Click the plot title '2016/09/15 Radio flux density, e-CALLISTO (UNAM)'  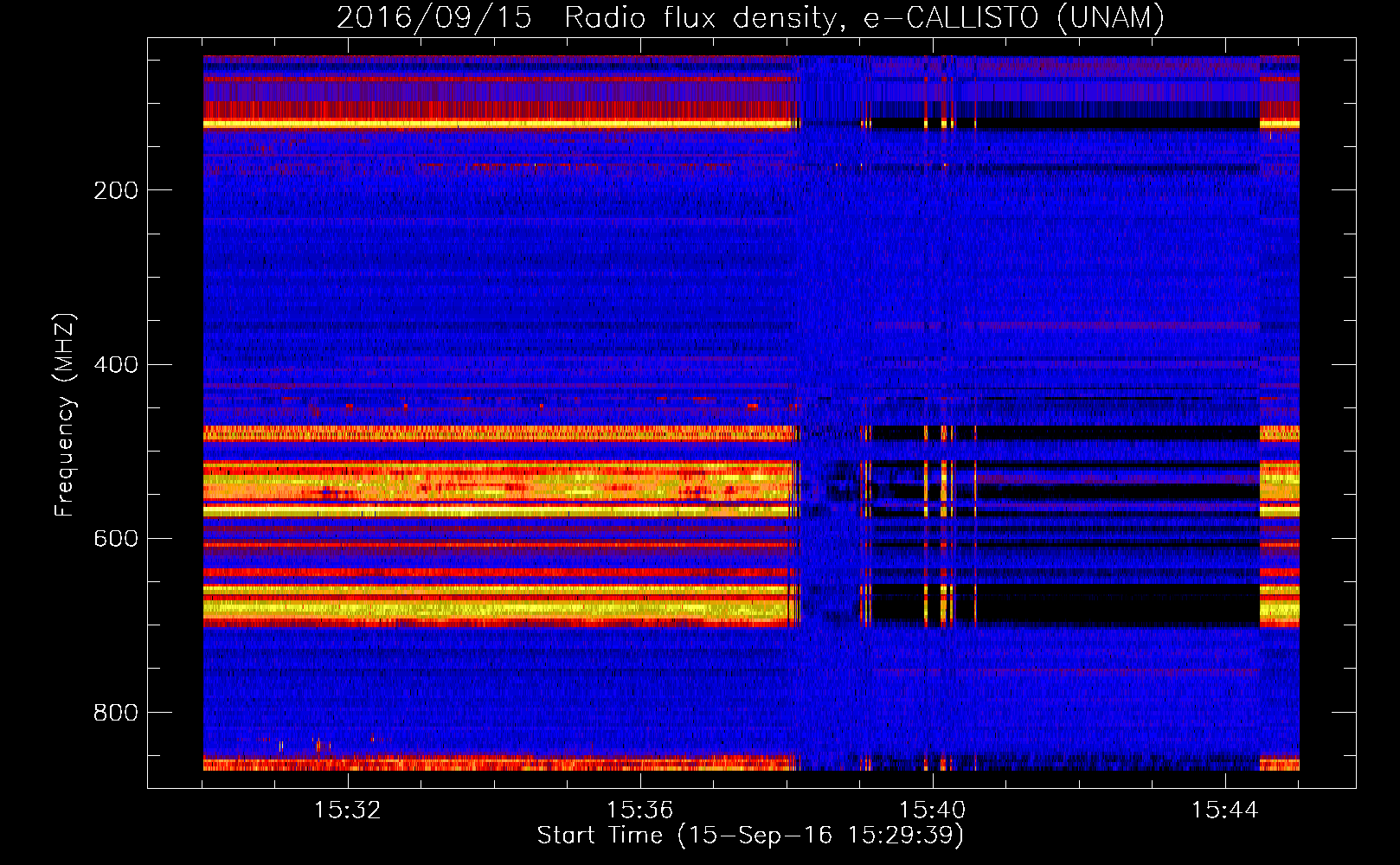750,17
